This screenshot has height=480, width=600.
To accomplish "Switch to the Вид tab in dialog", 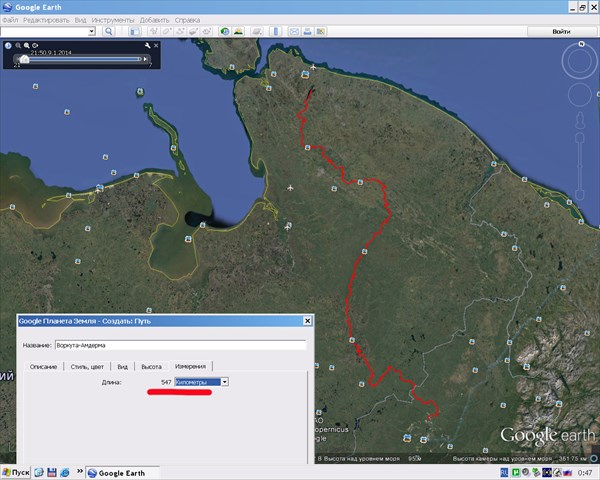I will click(122, 367).
